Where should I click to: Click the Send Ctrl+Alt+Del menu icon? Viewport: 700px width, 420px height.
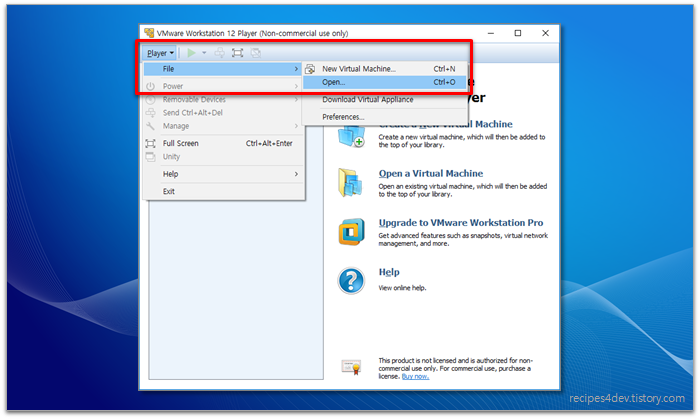click(x=150, y=112)
